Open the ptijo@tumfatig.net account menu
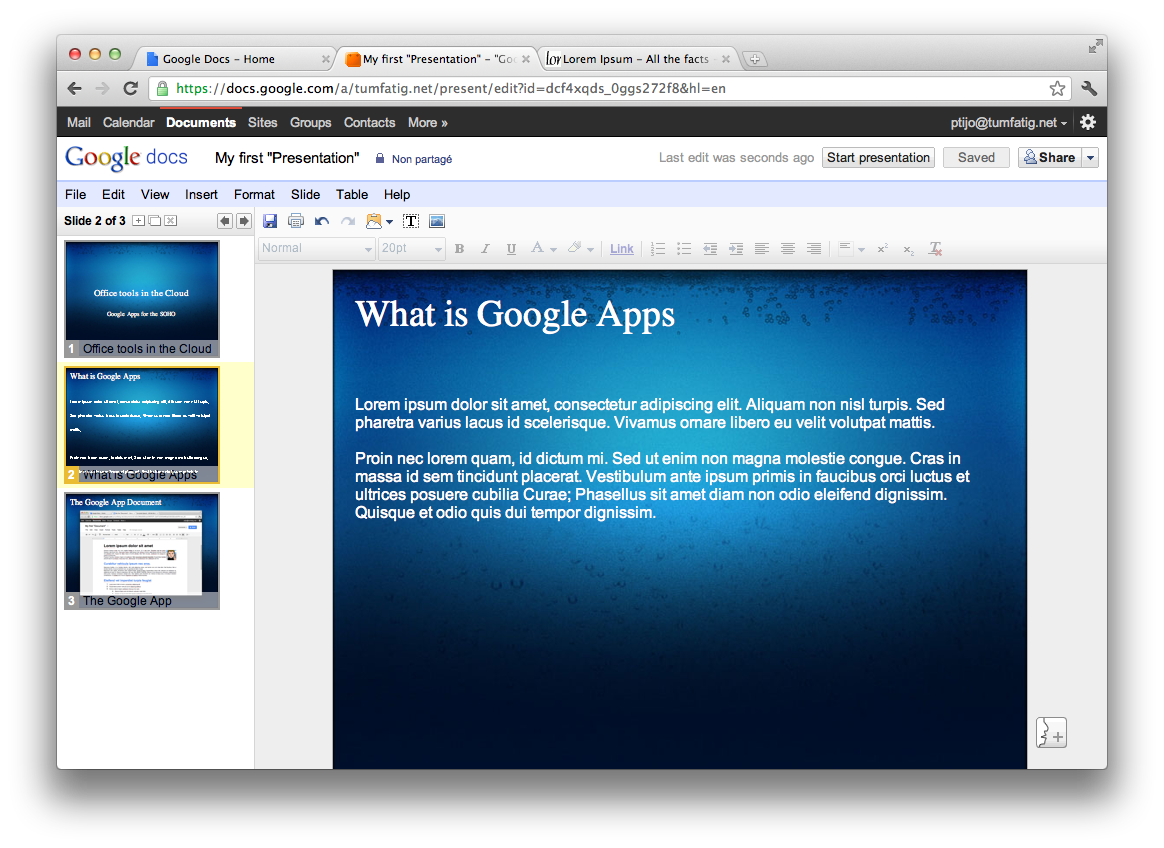 (1009, 123)
